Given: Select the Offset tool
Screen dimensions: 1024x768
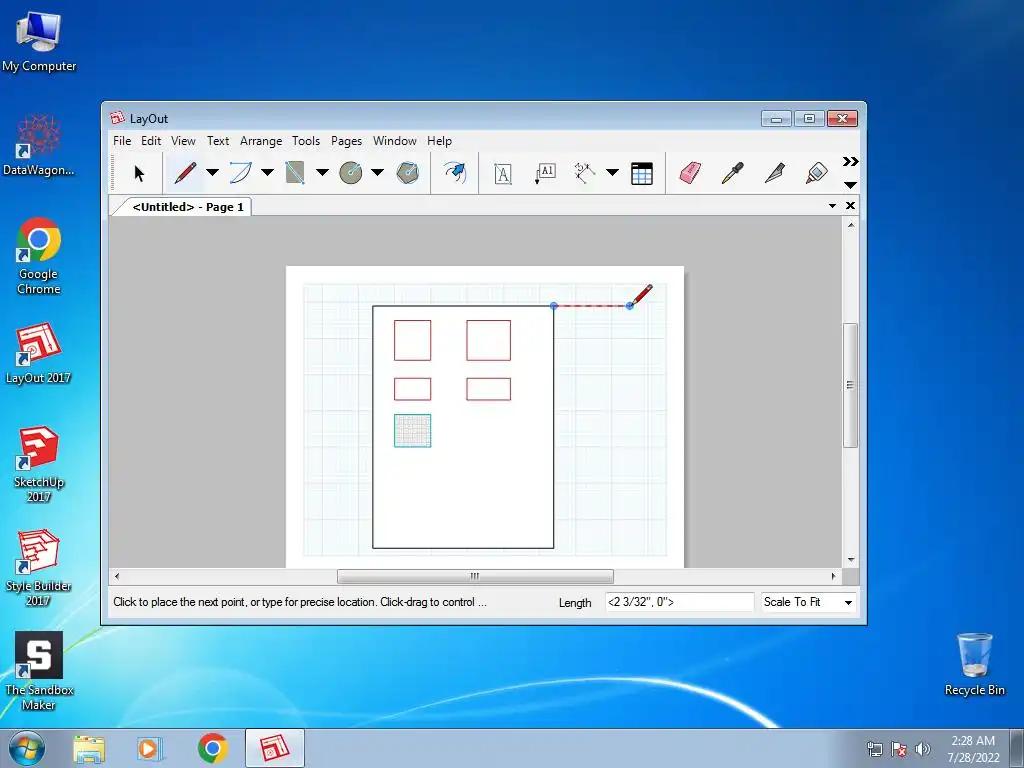Looking at the screenshot, I should click(x=455, y=173).
